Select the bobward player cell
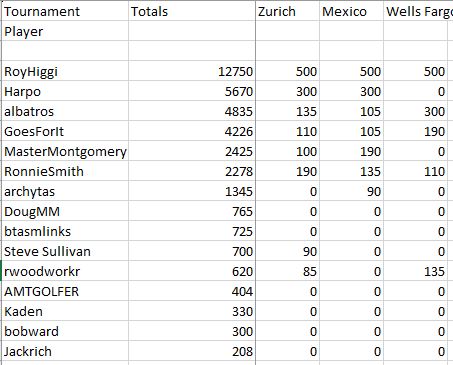The height and width of the screenshot is (365, 453). (65, 331)
